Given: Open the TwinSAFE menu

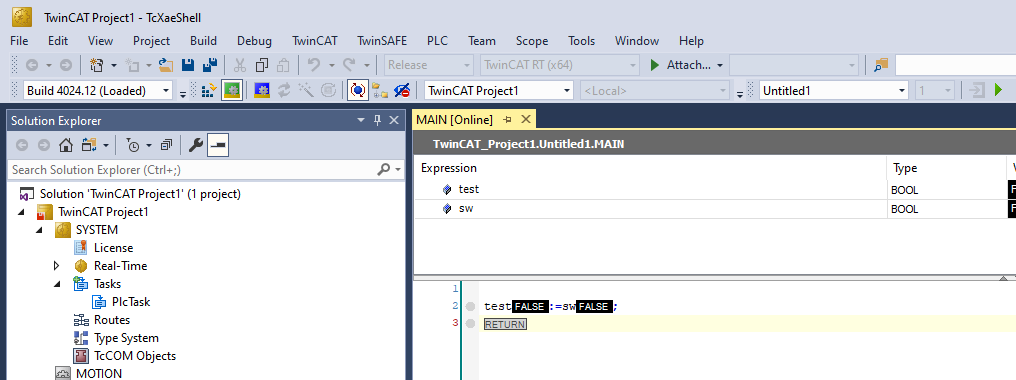Looking at the screenshot, I should coord(382,41).
